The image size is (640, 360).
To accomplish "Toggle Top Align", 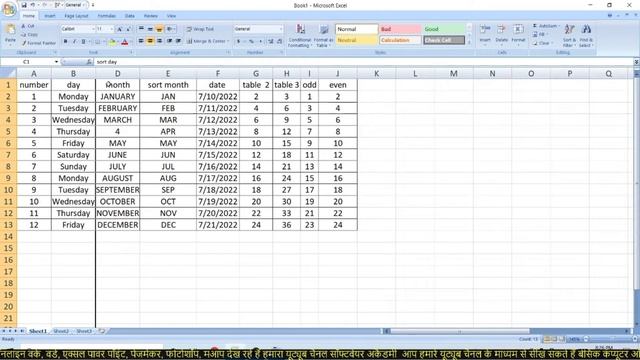I will 141,29.
